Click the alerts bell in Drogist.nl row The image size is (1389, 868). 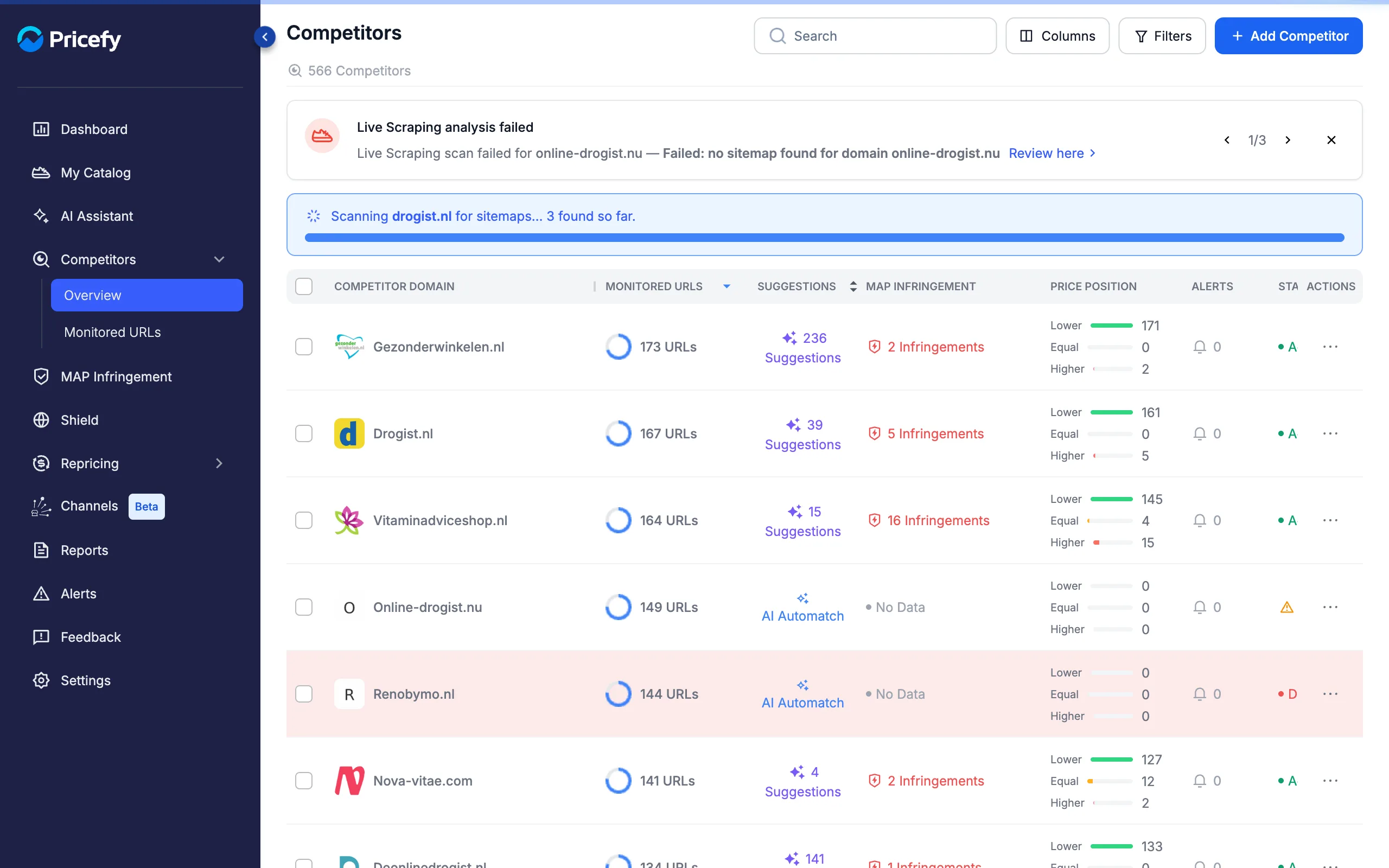click(1200, 433)
